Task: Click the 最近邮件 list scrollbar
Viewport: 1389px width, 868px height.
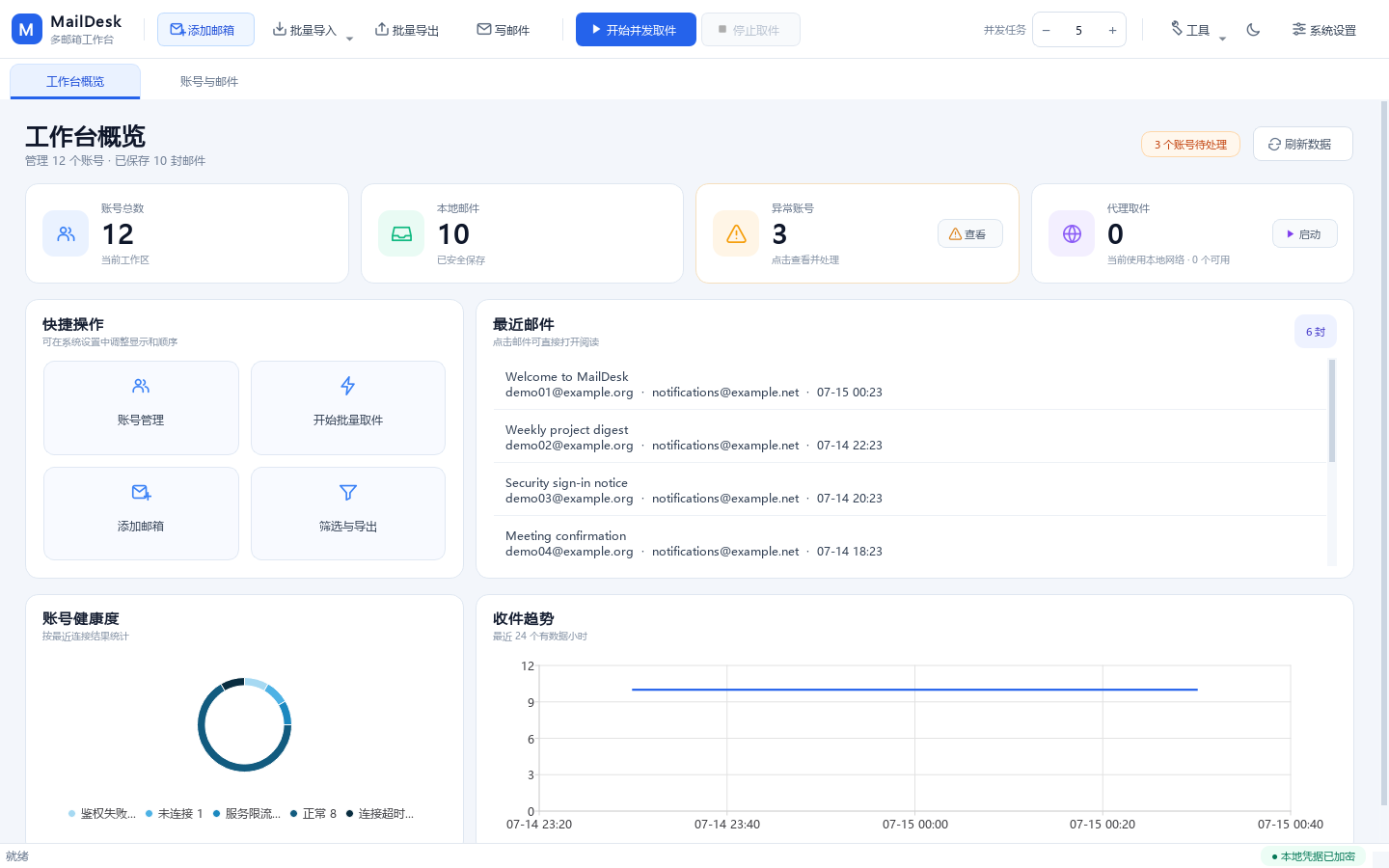Action: click(1332, 411)
